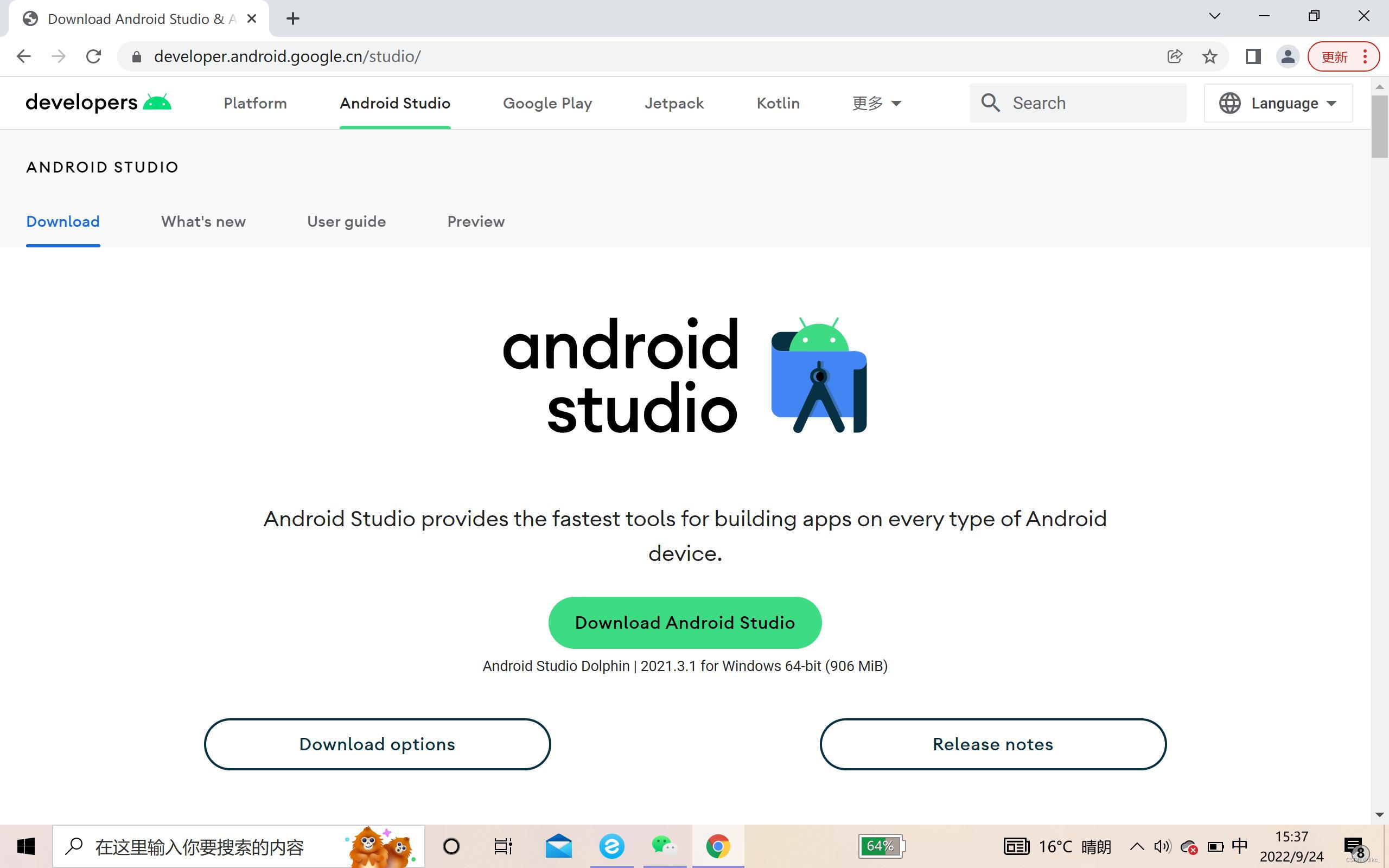Click the Windows taskbar search box
1389x868 pixels.
[238, 846]
